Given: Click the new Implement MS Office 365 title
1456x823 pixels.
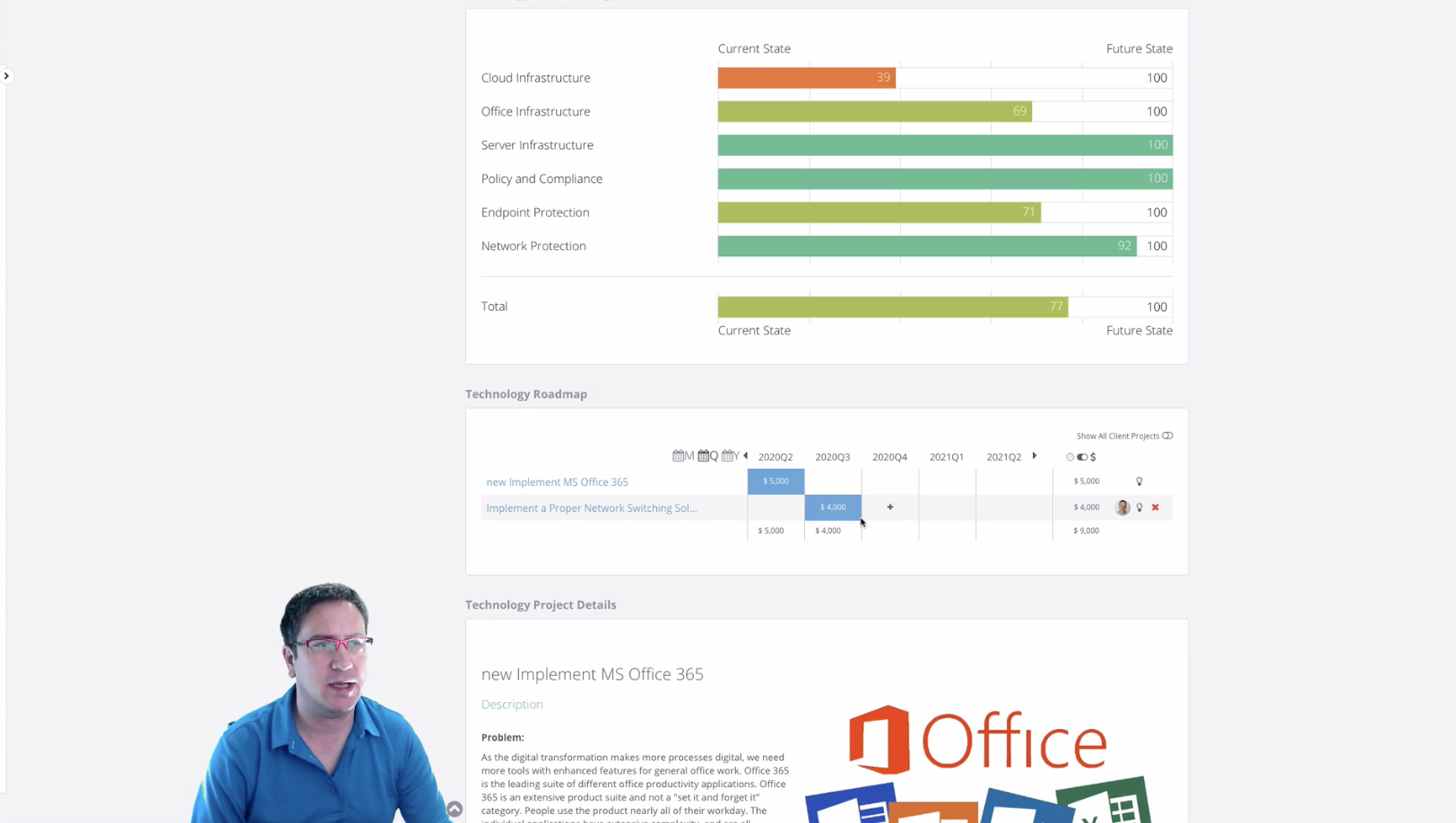Looking at the screenshot, I should point(593,674).
